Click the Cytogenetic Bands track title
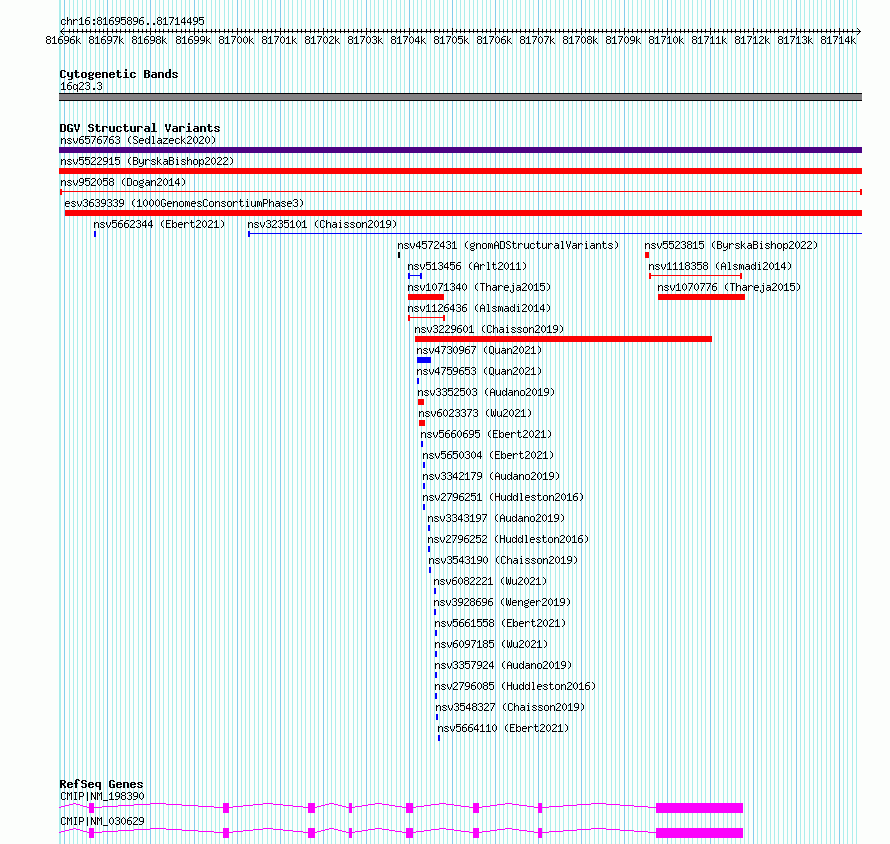The image size is (890, 844). pyautogui.click(x=119, y=74)
